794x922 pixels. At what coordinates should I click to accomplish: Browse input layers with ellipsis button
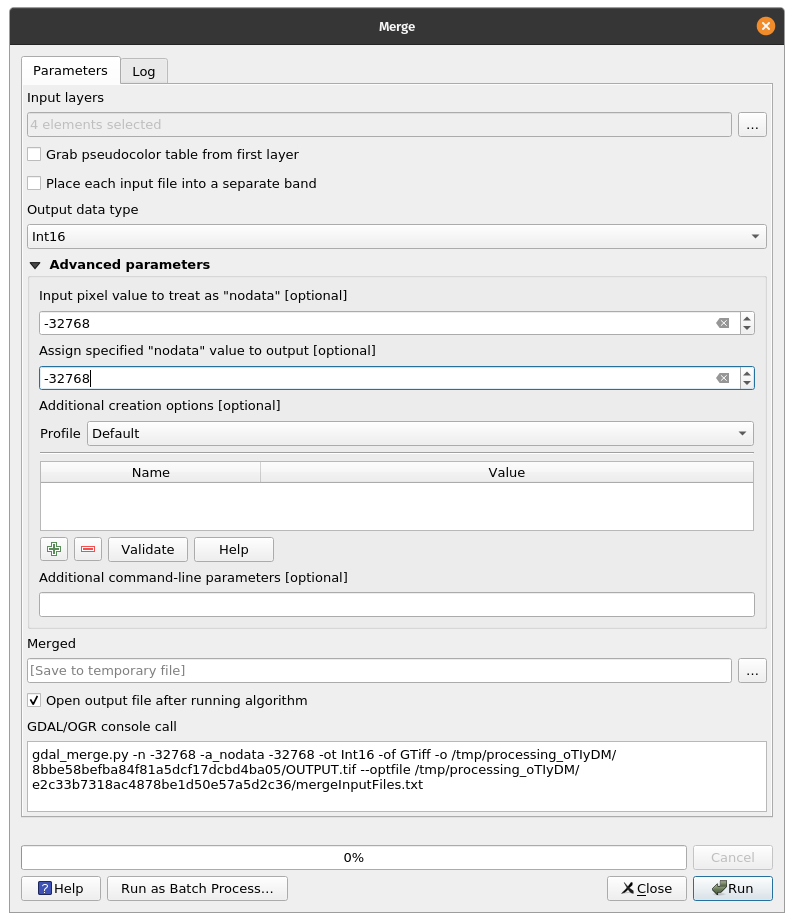[752, 125]
